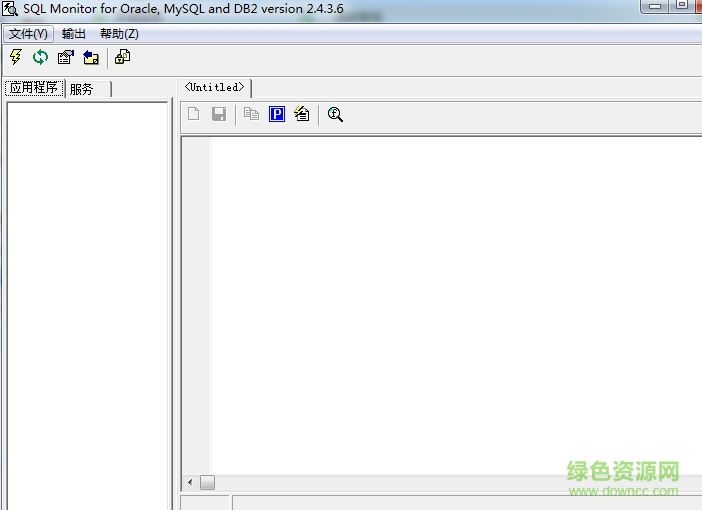
Task: Click the padlock documents toolbar icon
Action: pyautogui.click(x=122, y=57)
